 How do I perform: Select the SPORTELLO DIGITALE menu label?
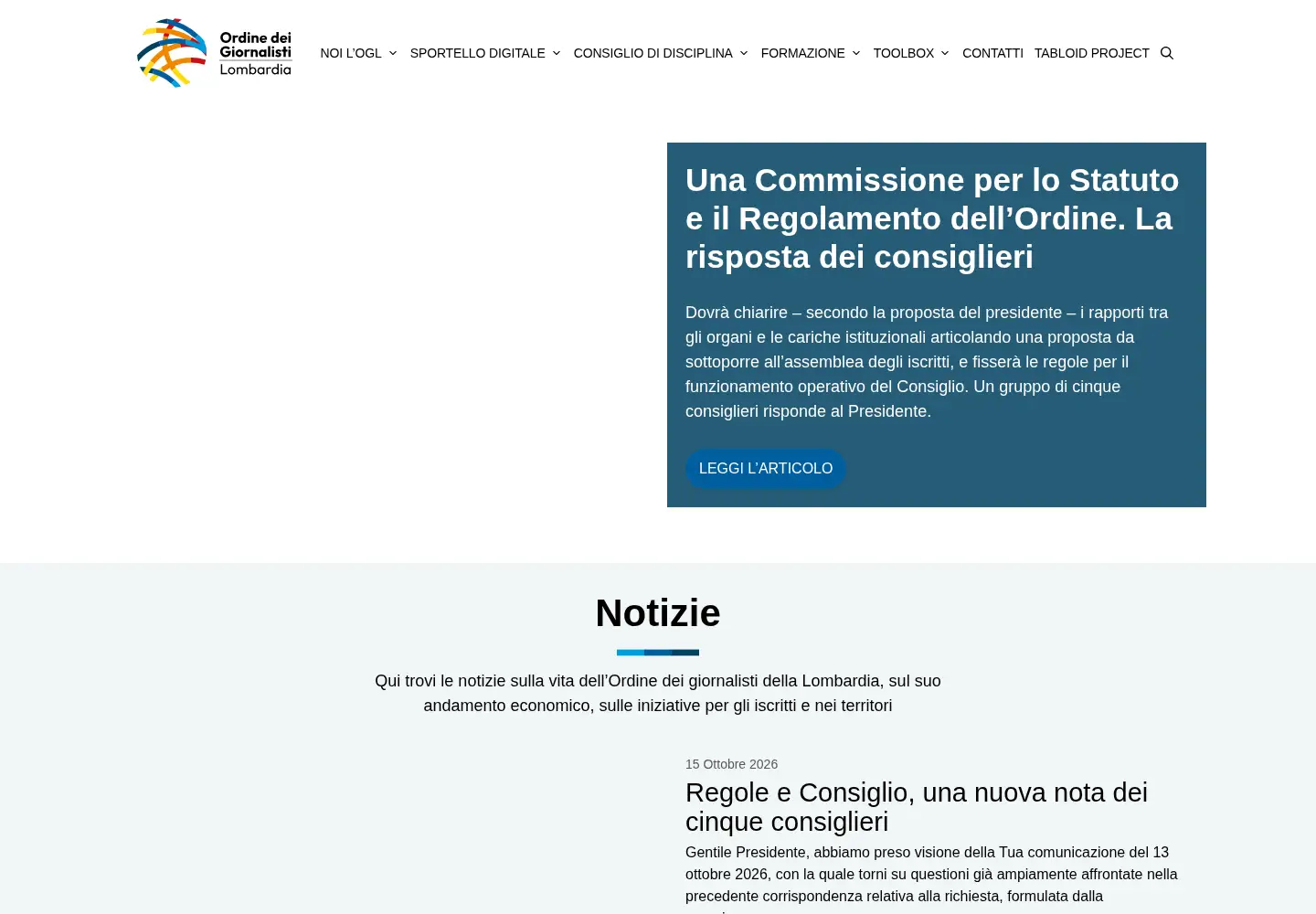click(x=477, y=53)
